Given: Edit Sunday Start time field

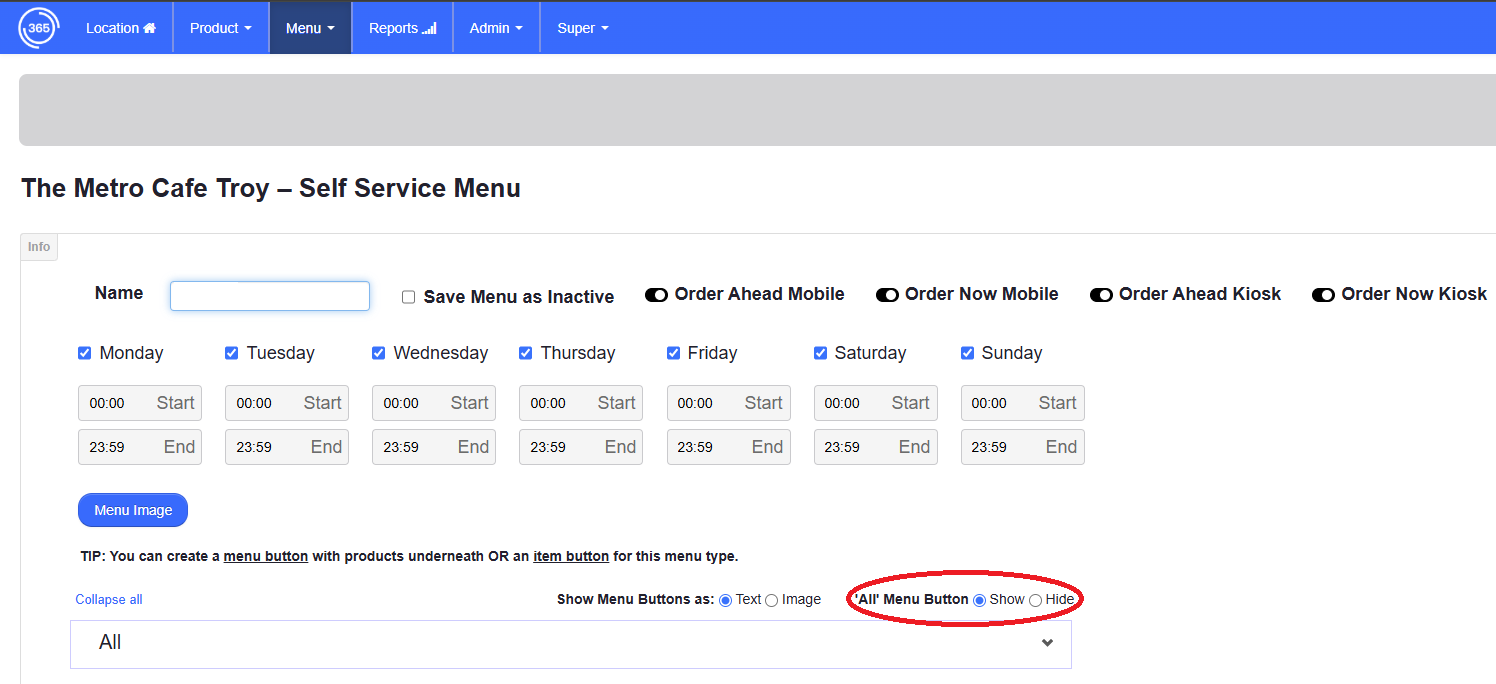Looking at the screenshot, I should (1023, 403).
